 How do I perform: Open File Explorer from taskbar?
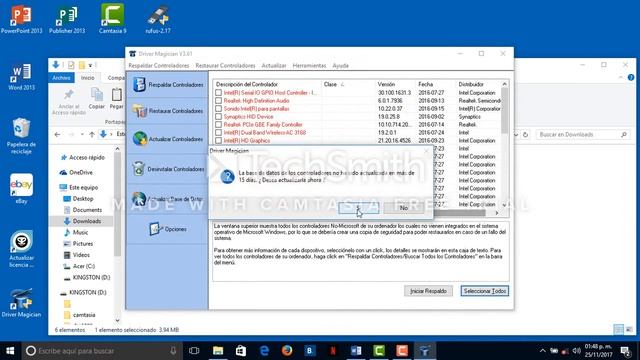(x=218, y=351)
